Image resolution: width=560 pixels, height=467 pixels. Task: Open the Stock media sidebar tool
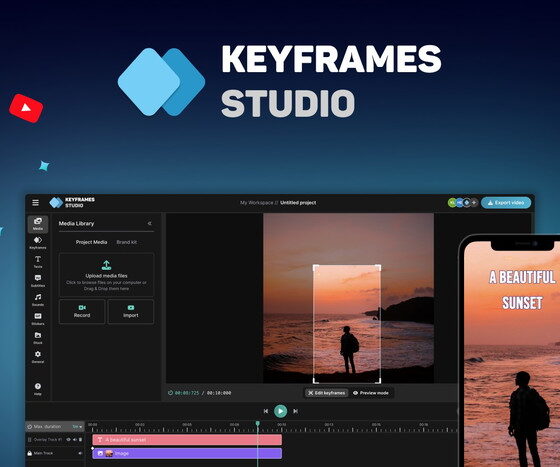[38, 338]
